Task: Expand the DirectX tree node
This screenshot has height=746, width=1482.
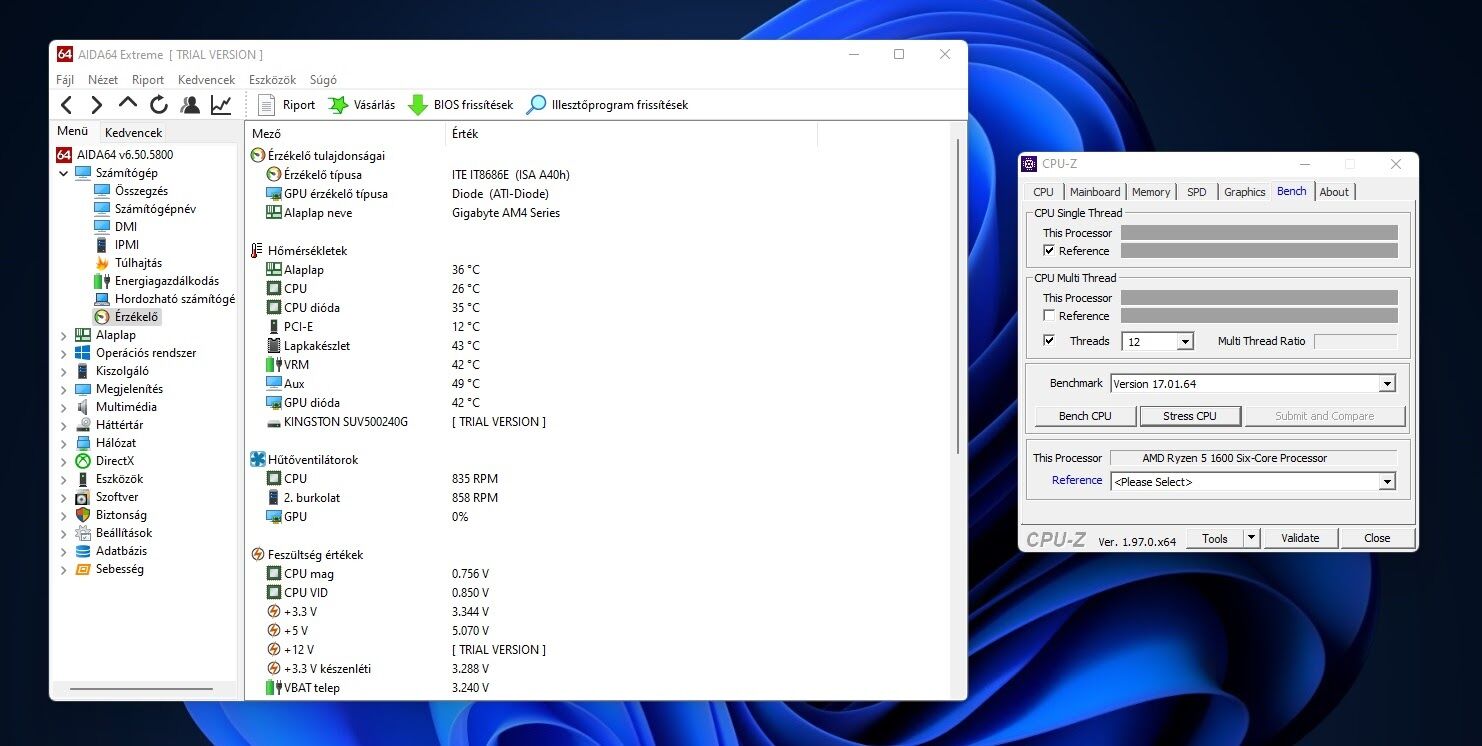Action: click(64, 461)
